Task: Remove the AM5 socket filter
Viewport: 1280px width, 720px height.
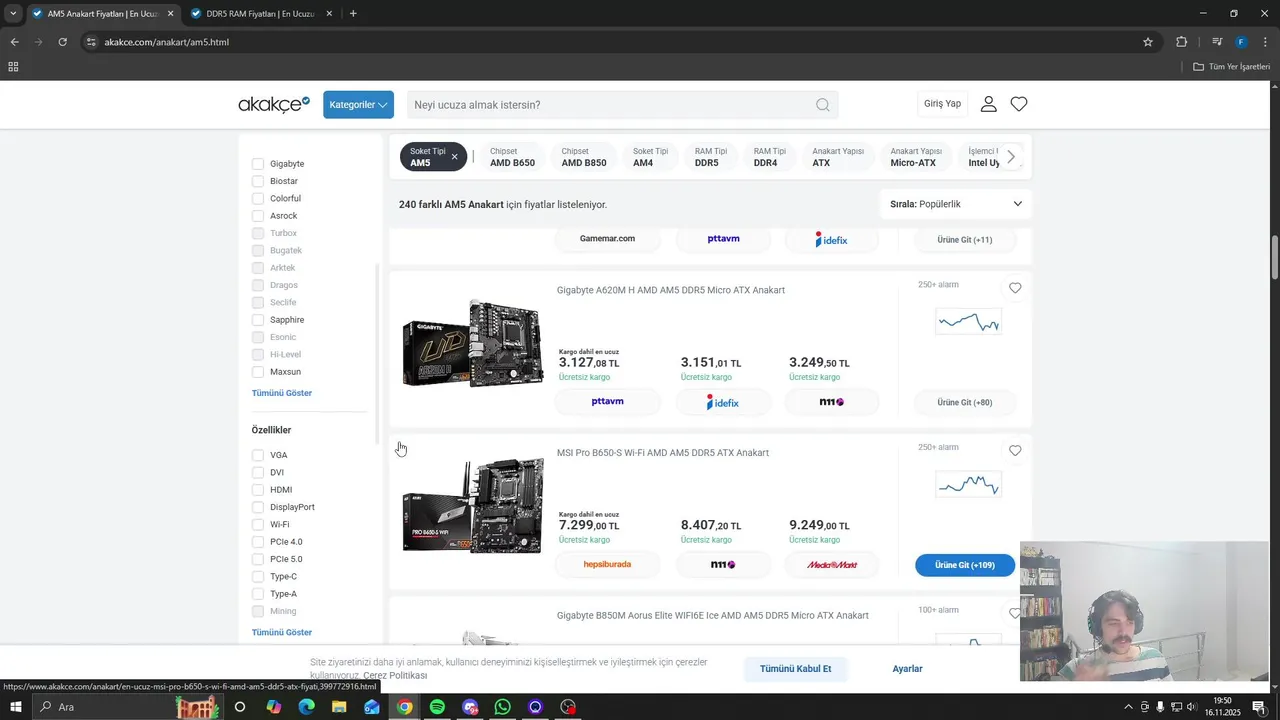Action: coord(454,157)
